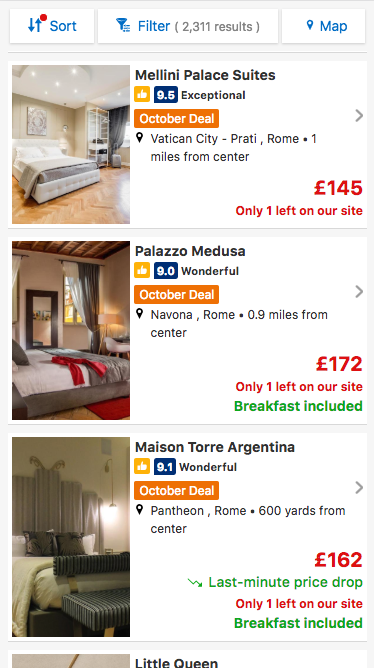The width and height of the screenshot is (374, 668).
Task: Click thumbs-up icon for Palazzo Medusa
Action: pyautogui.click(x=142, y=270)
